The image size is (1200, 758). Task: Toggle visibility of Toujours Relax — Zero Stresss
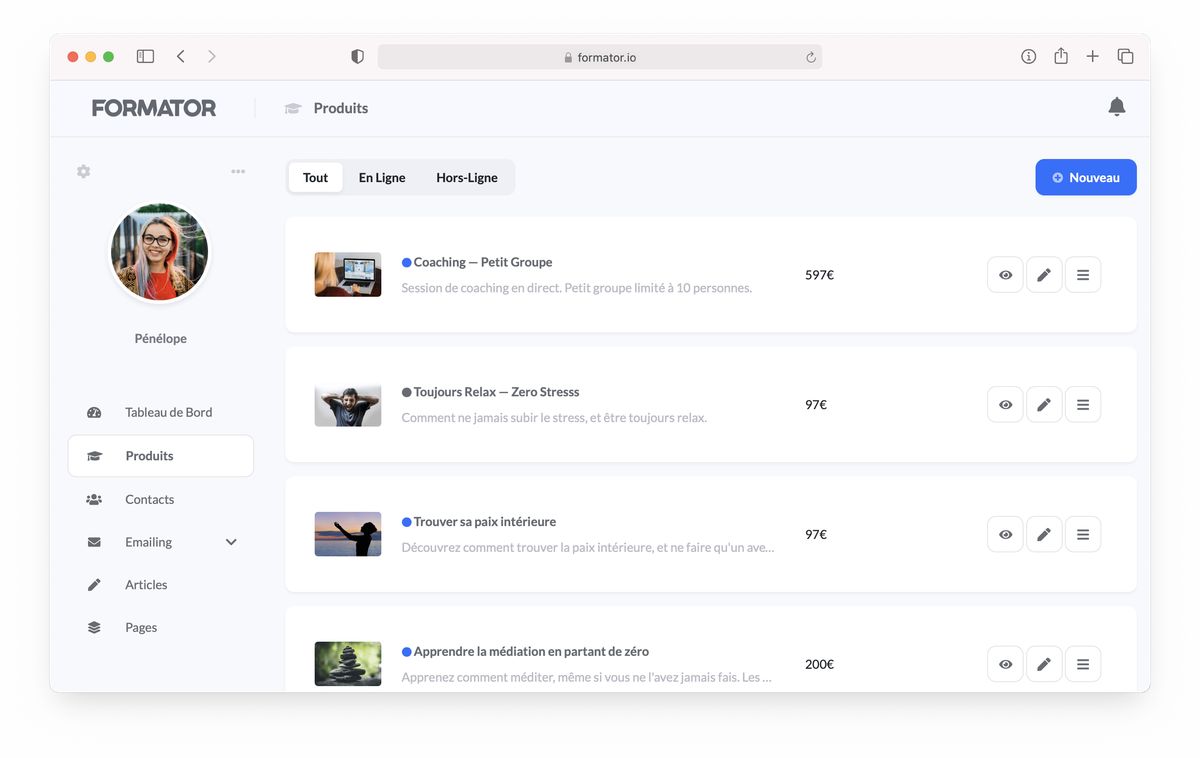coord(1005,404)
